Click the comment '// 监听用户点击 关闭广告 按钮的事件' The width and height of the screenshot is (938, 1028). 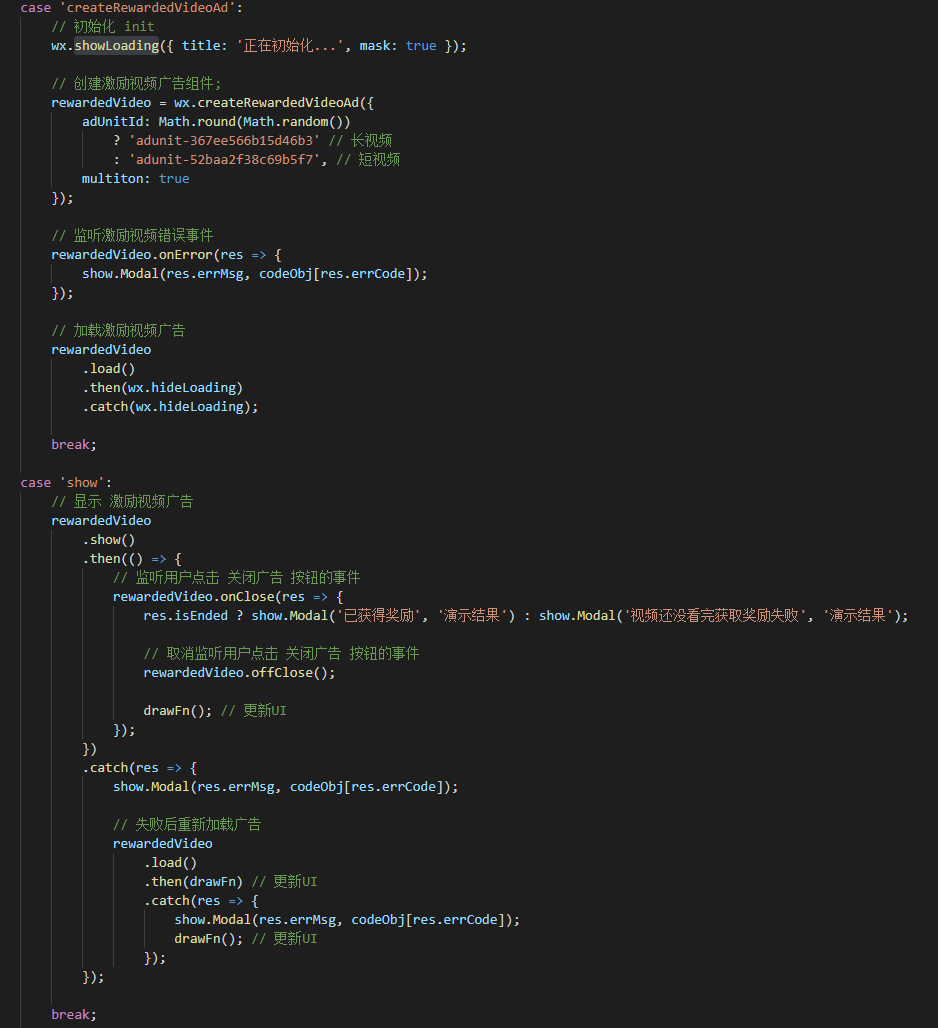coord(237,578)
